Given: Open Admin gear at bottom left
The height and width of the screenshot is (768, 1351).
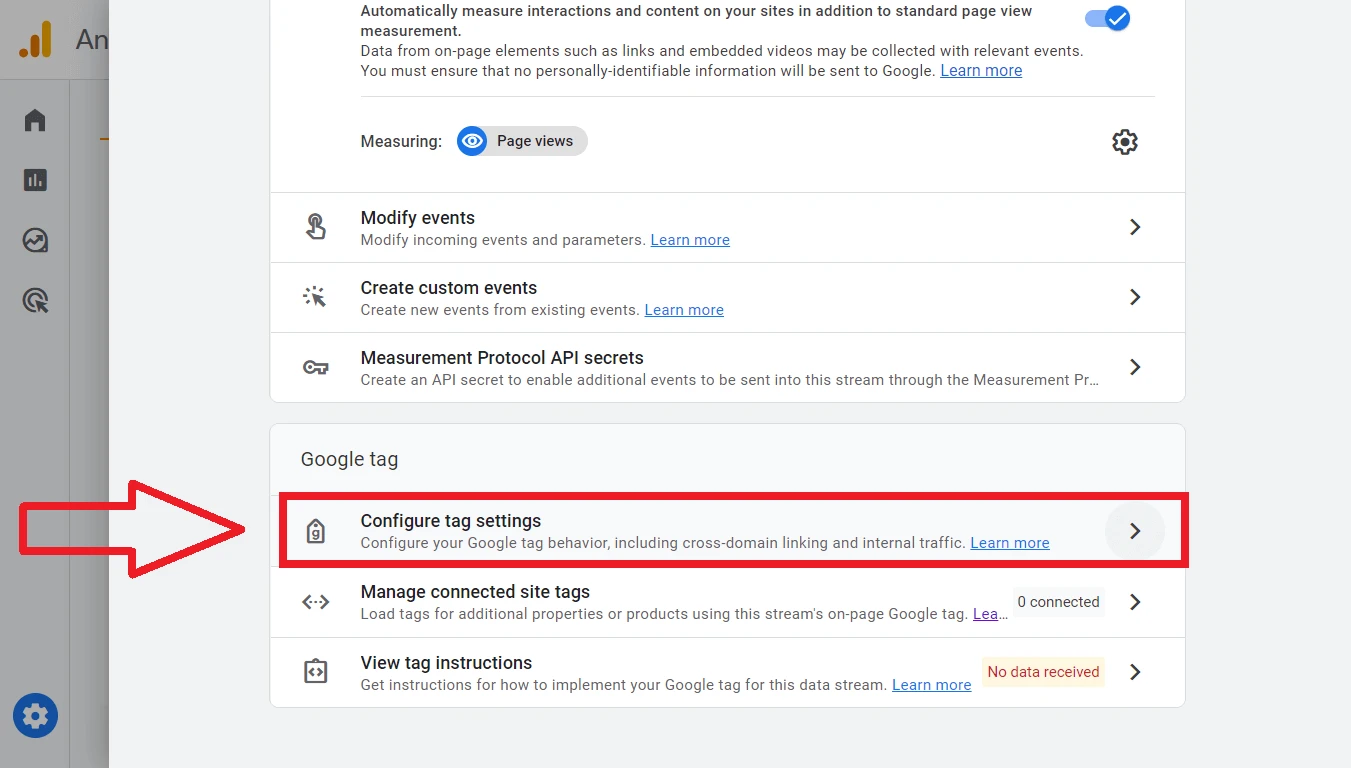Looking at the screenshot, I should 35,716.
